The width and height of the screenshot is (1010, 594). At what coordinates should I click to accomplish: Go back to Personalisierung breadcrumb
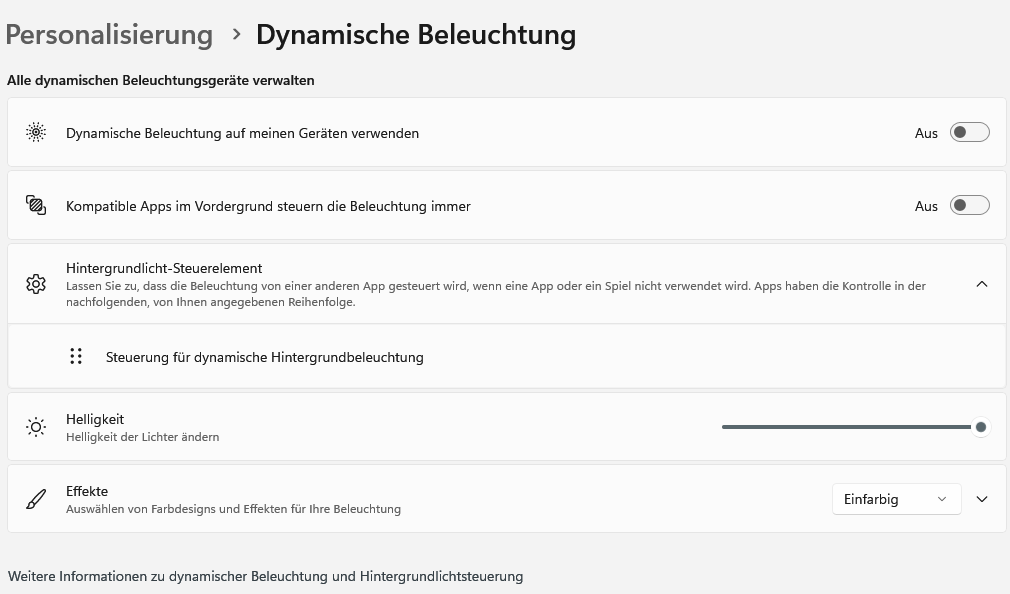click(109, 35)
